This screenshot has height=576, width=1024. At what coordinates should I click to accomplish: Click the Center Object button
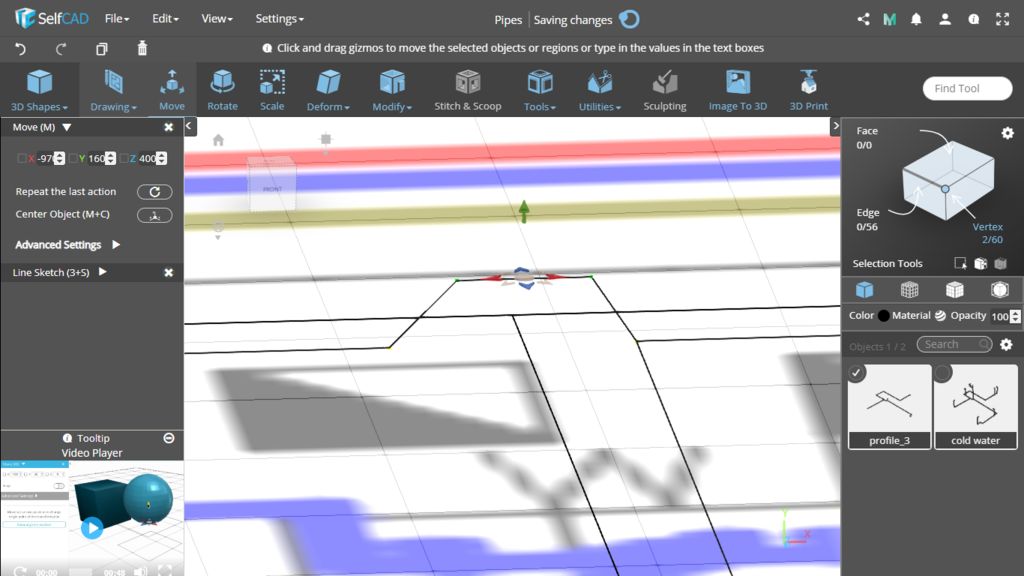coord(154,215)
